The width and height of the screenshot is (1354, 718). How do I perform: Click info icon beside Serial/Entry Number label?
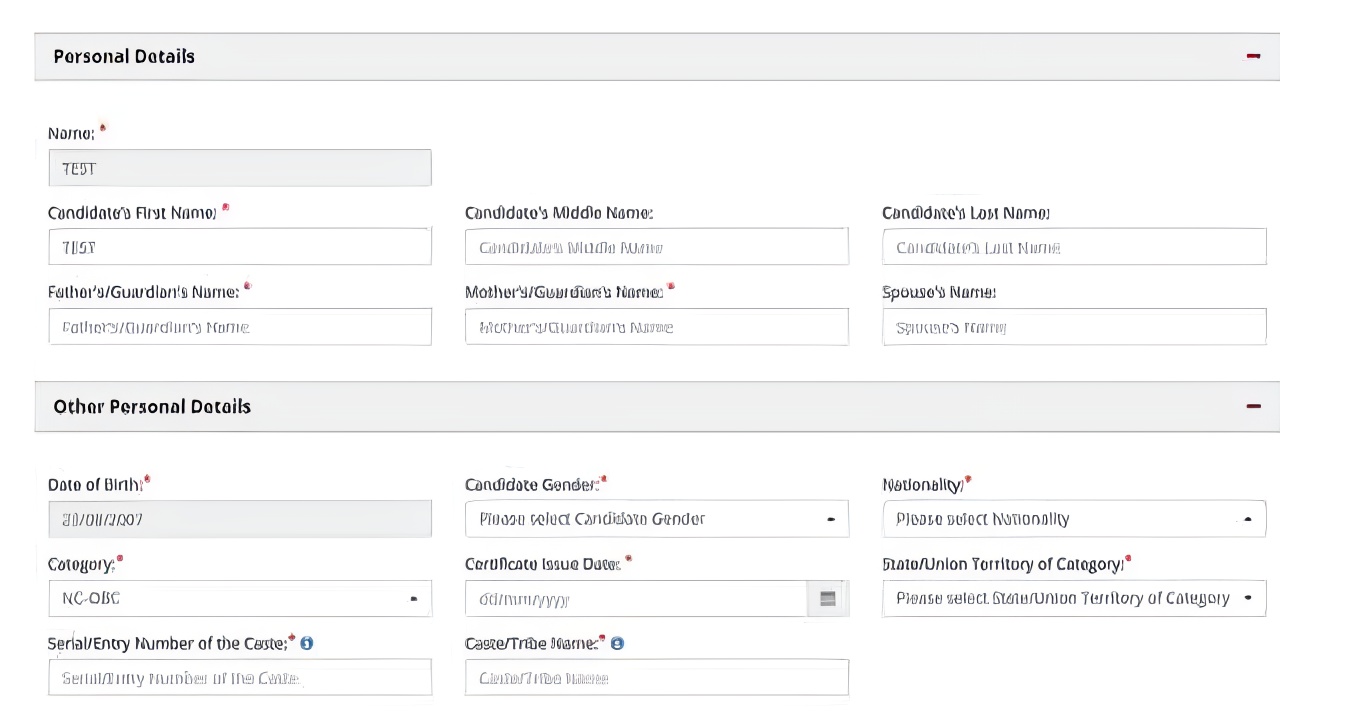(x=307, y=643)
